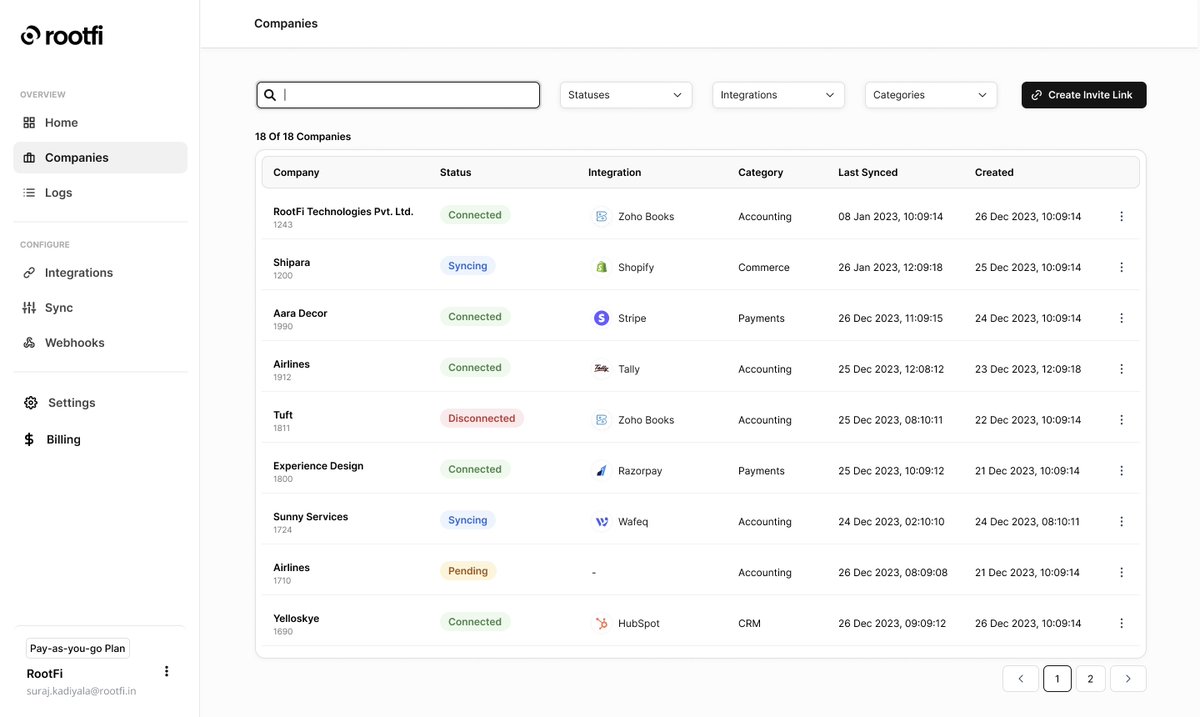Click Syncing badge in Shipara row

[x=467, y=266]
